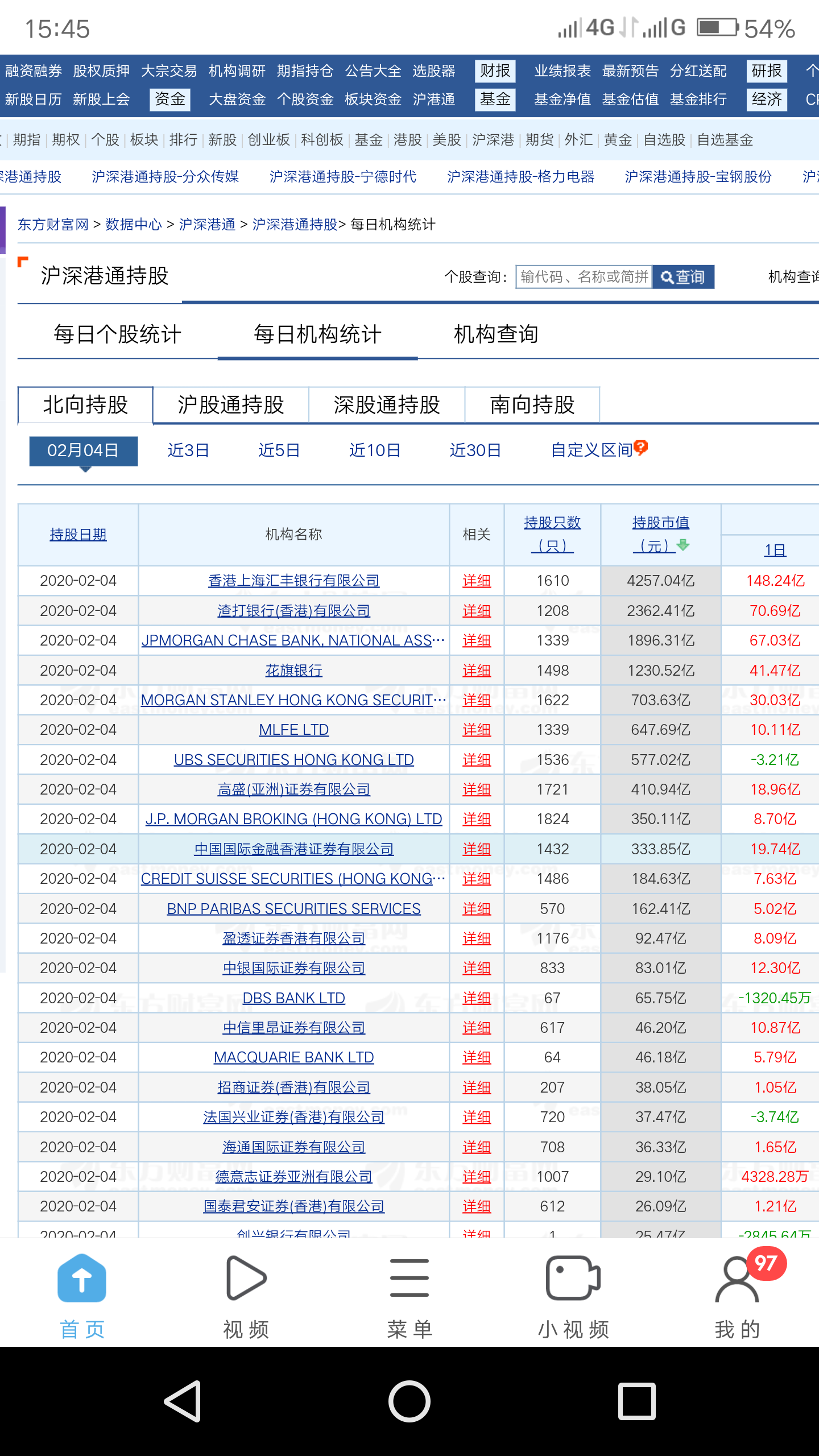Click the help question icon by 自定义区间
Screen dimensions: 819x1456
(641, 448)
